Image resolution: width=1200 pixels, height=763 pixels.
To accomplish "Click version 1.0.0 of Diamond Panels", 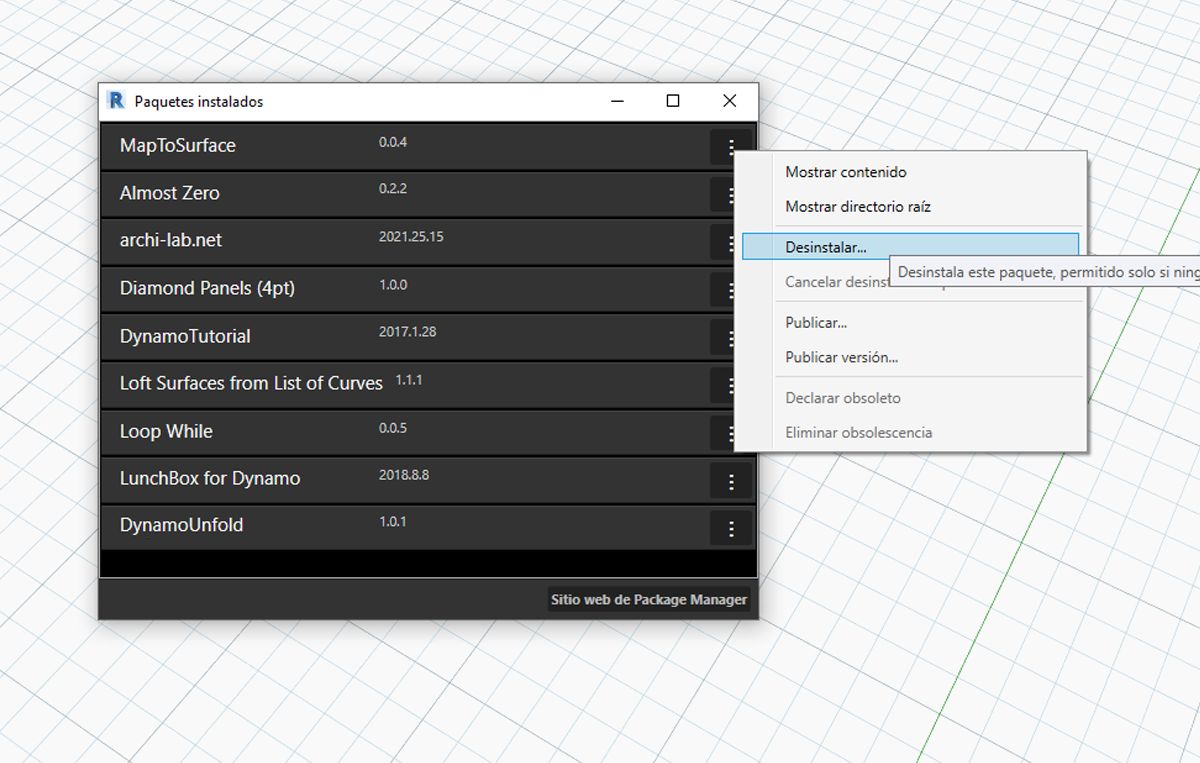I will [393, 285].
